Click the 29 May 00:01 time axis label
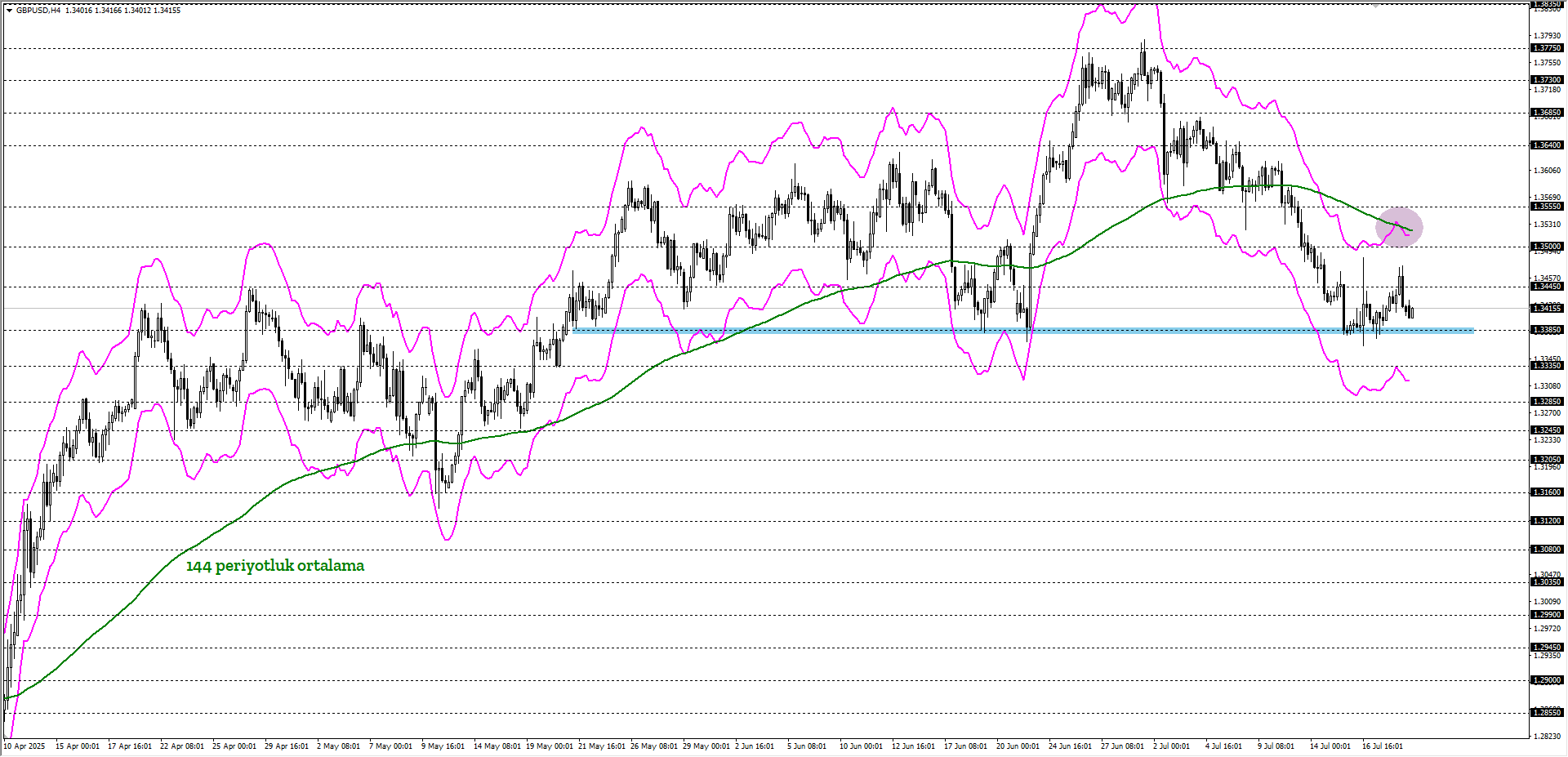Viewport: 1568px width, 757px height. coord(706,746)
